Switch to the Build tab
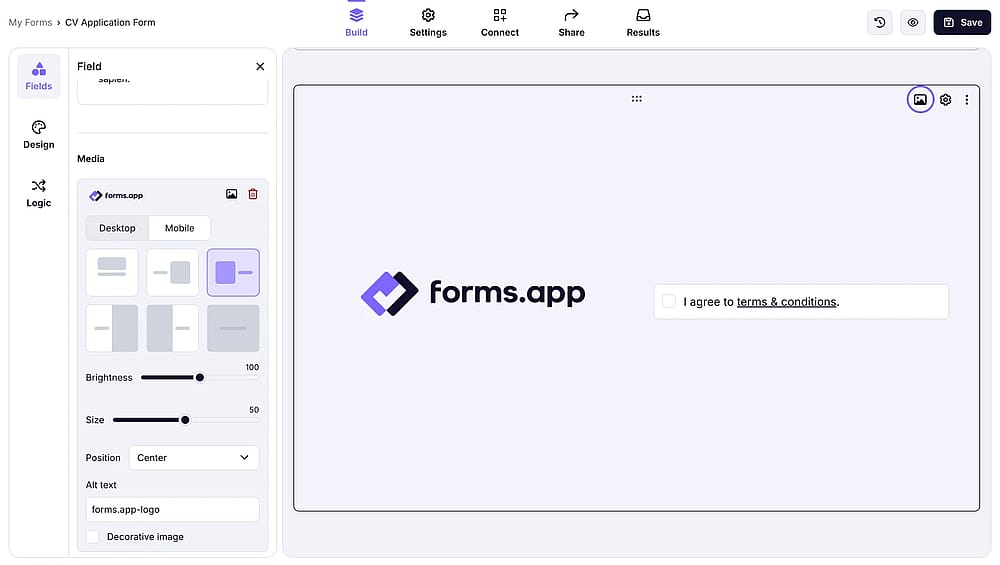1000x565 pixels. click(356, 22)
